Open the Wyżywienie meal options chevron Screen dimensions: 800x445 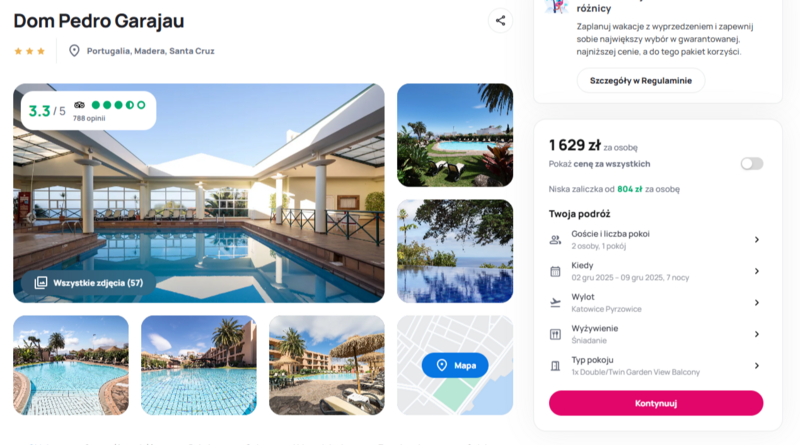point(757,334)
